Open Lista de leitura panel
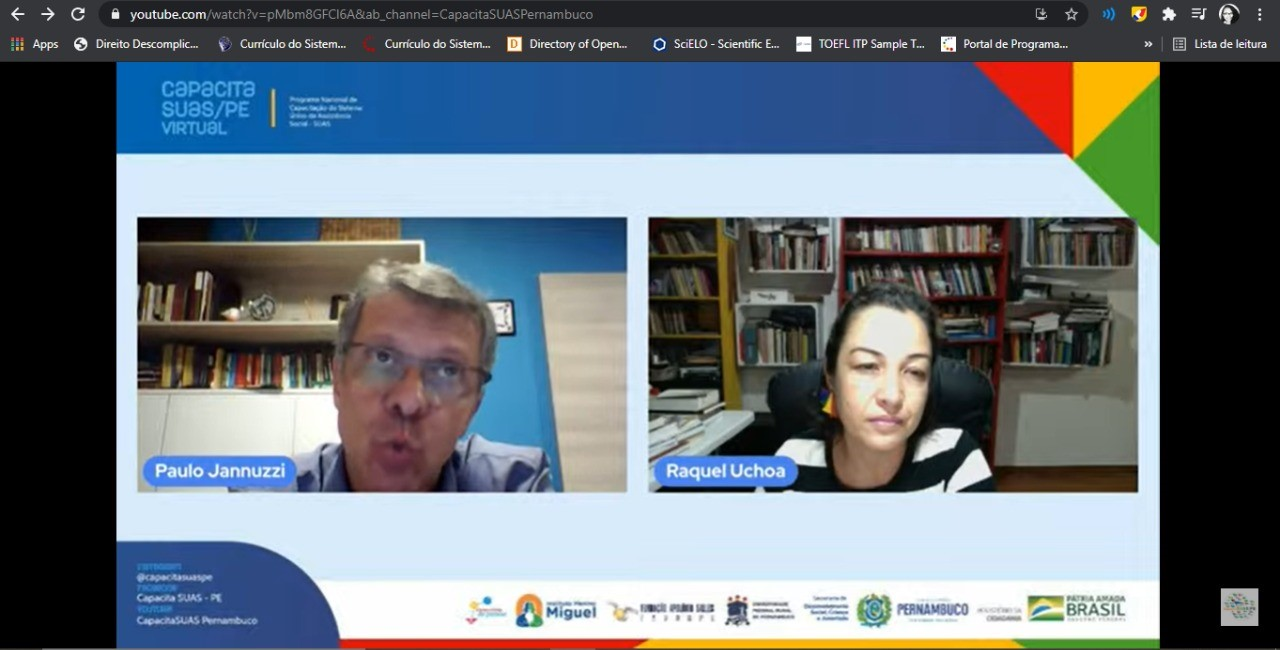This screenshot has height=650, width=1280. tap(1220, 44)
